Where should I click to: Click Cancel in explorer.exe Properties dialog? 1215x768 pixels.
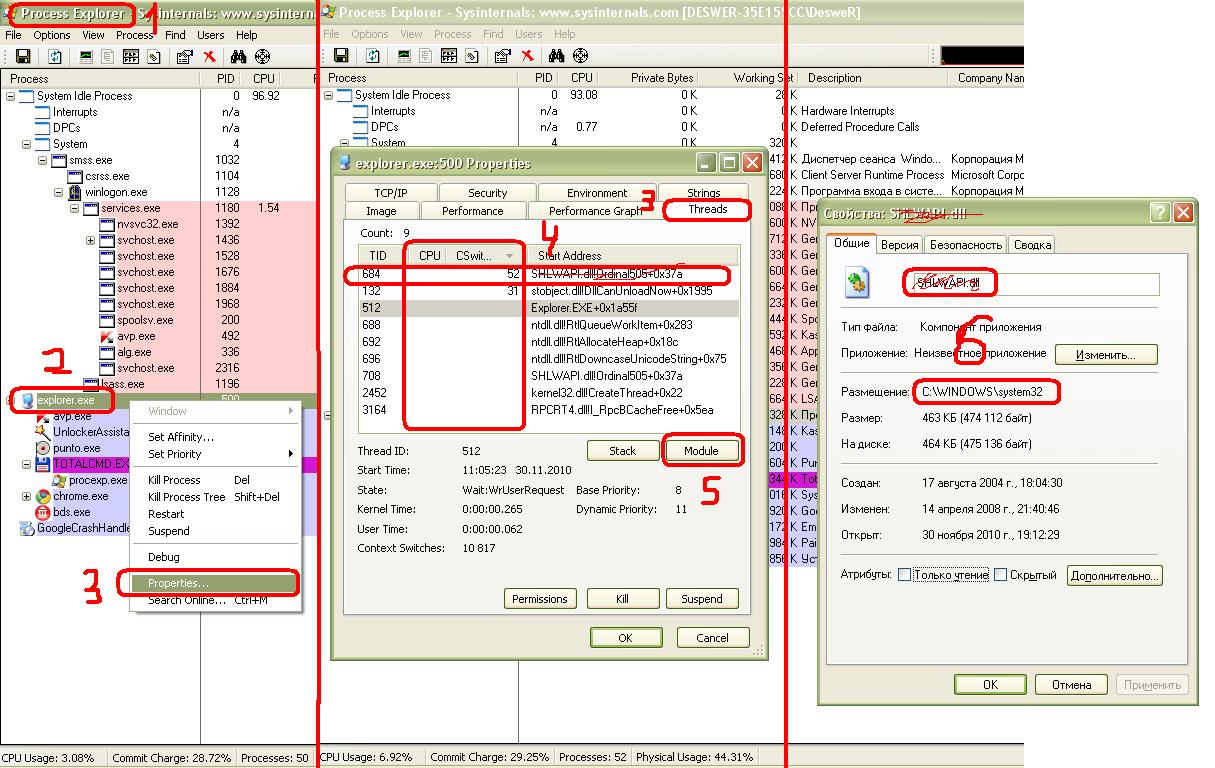tap(712, 637)
